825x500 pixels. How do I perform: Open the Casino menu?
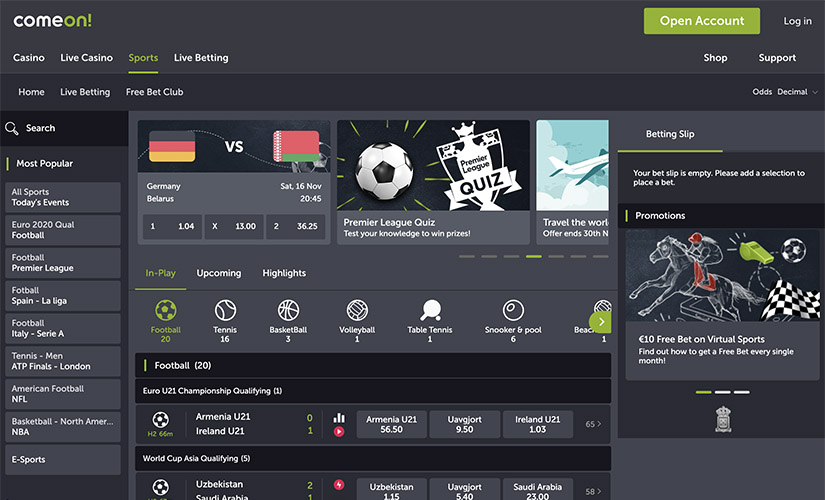pyautogui.click(x=28, y=57)
